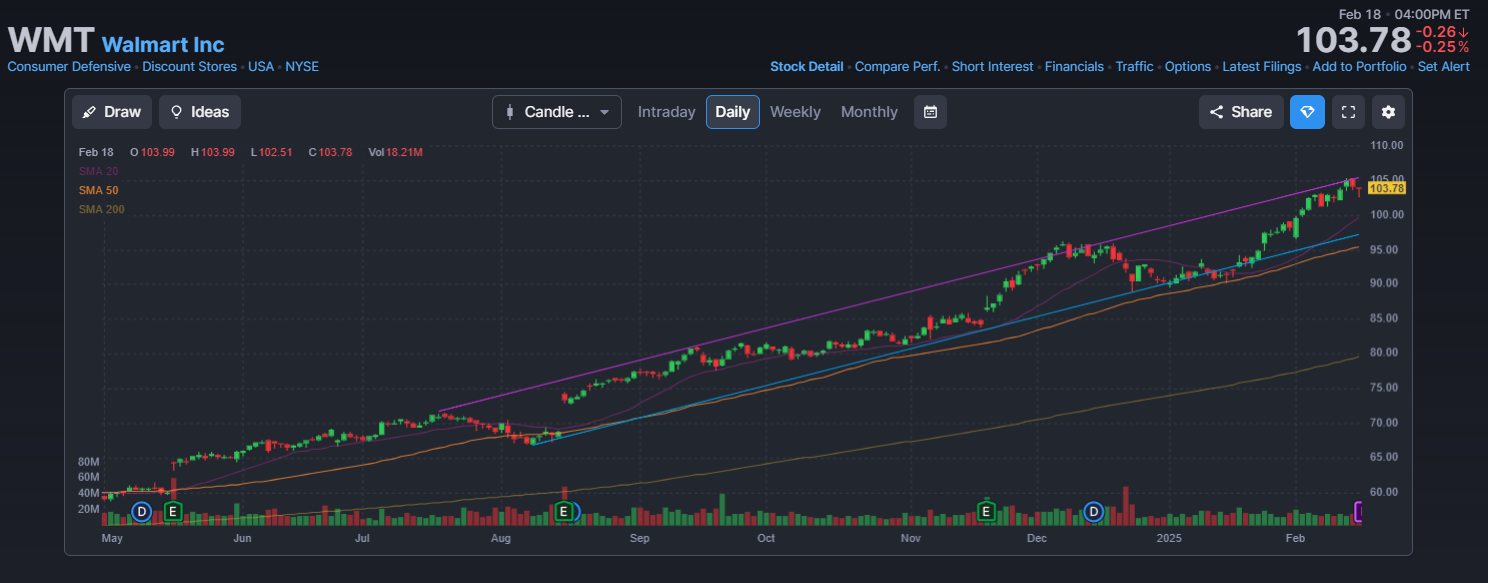This screenshot has height=583, width=1488.
Task: Click the earnings E marker in August
Action: 564,512
